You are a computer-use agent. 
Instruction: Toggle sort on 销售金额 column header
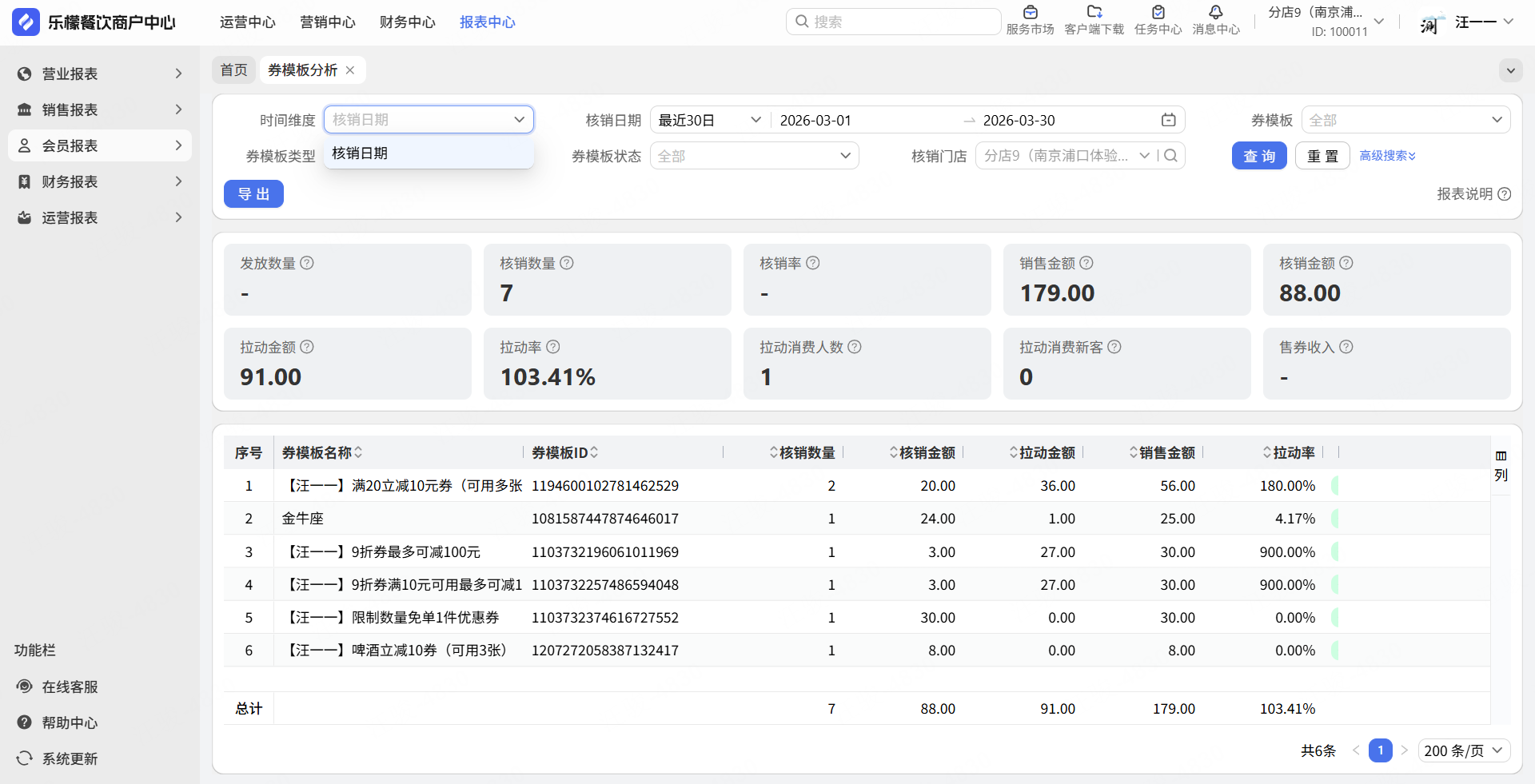click(x=1134, y=452)
